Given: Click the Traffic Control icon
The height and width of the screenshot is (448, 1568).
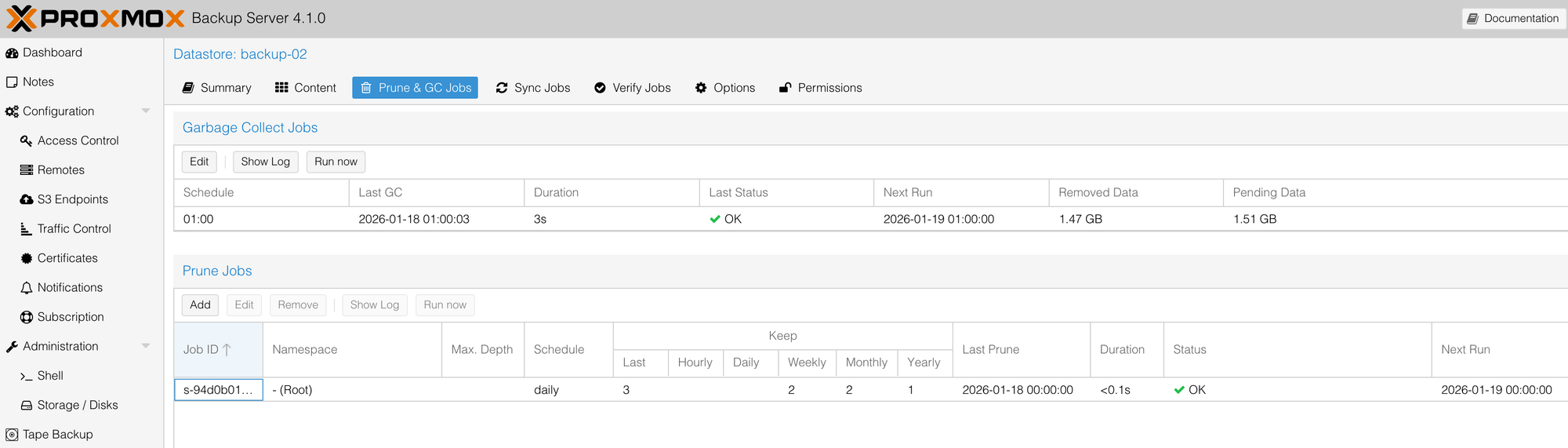Looking at the screenshot, I should coord(27,229).
